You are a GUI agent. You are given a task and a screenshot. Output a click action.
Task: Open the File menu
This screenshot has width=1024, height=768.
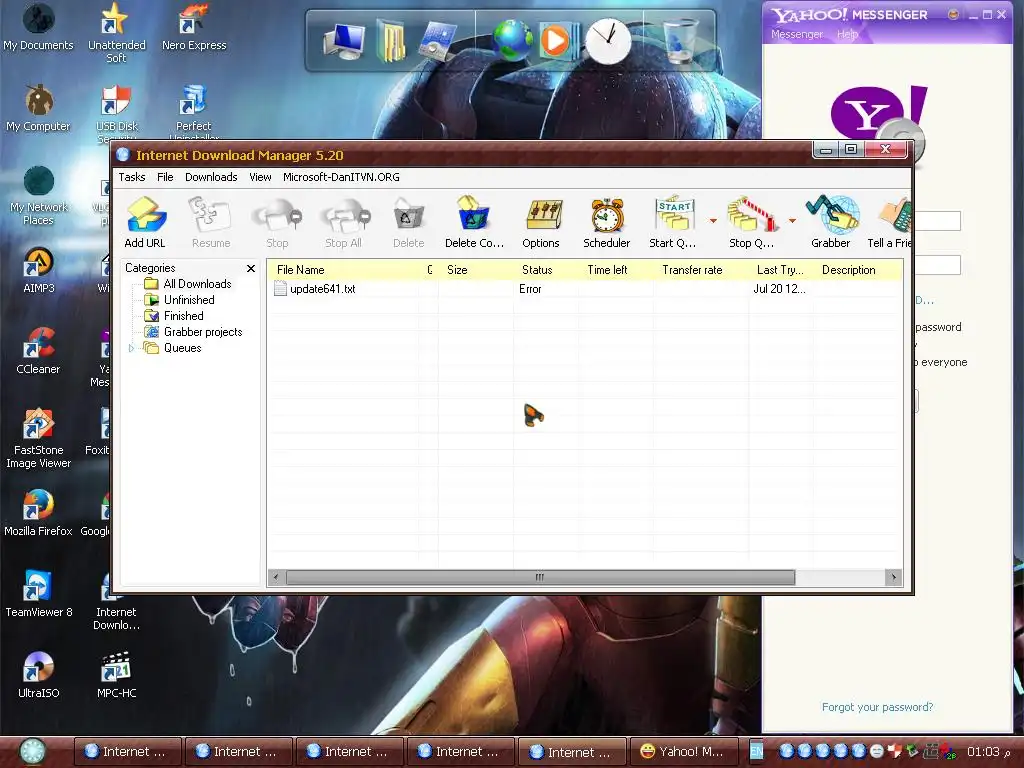[165, 177]
